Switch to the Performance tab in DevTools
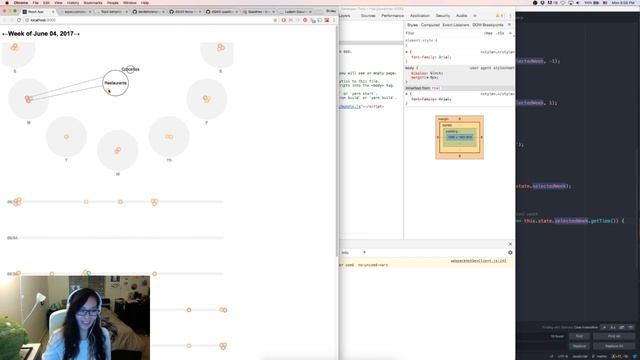640x360 pixels. 393,16
